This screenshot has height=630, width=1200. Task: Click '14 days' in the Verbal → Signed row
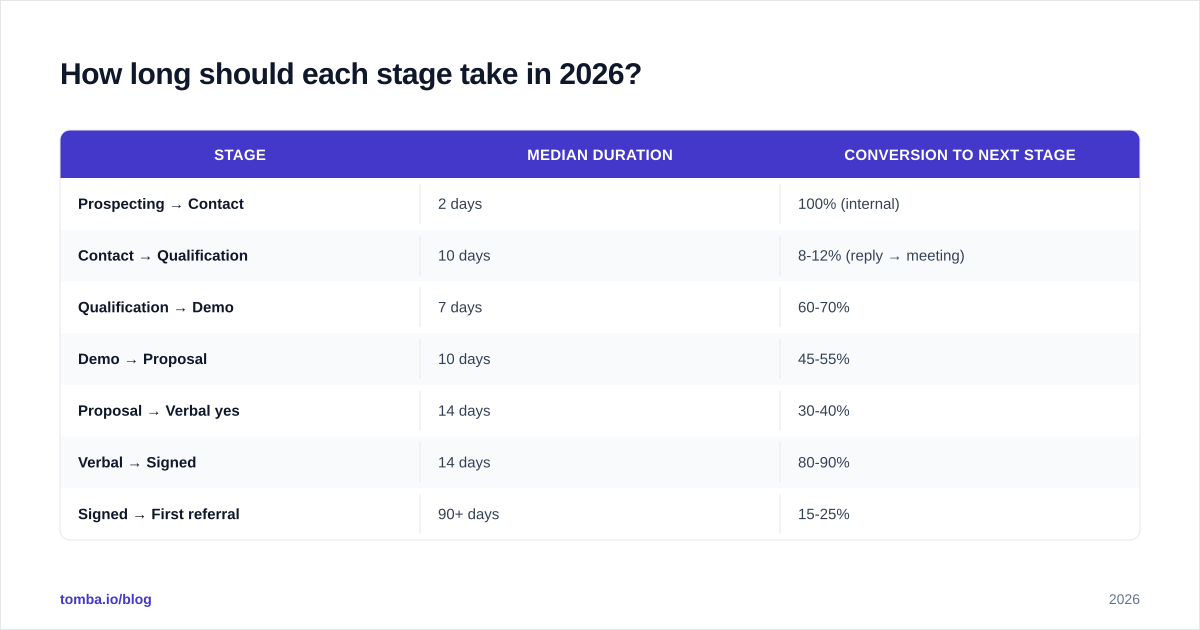point(600,463)
